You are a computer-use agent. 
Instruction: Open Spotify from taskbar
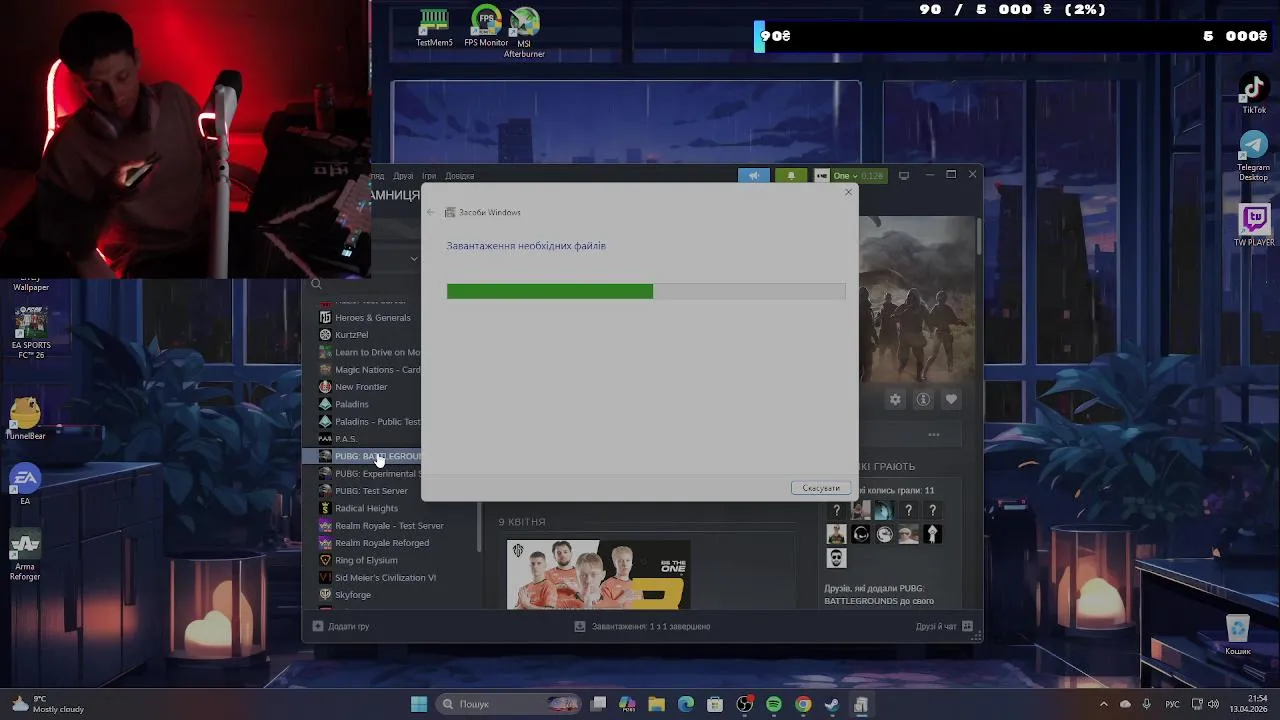point(774,704)
